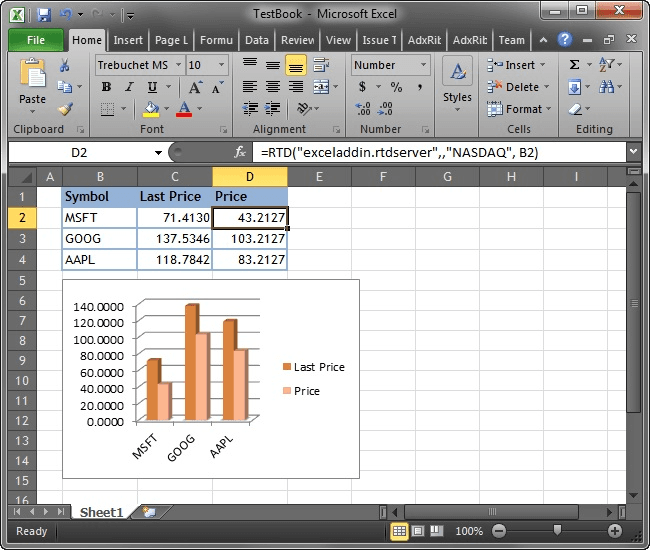Click the Clear eraser icon

tap(575, 109)
